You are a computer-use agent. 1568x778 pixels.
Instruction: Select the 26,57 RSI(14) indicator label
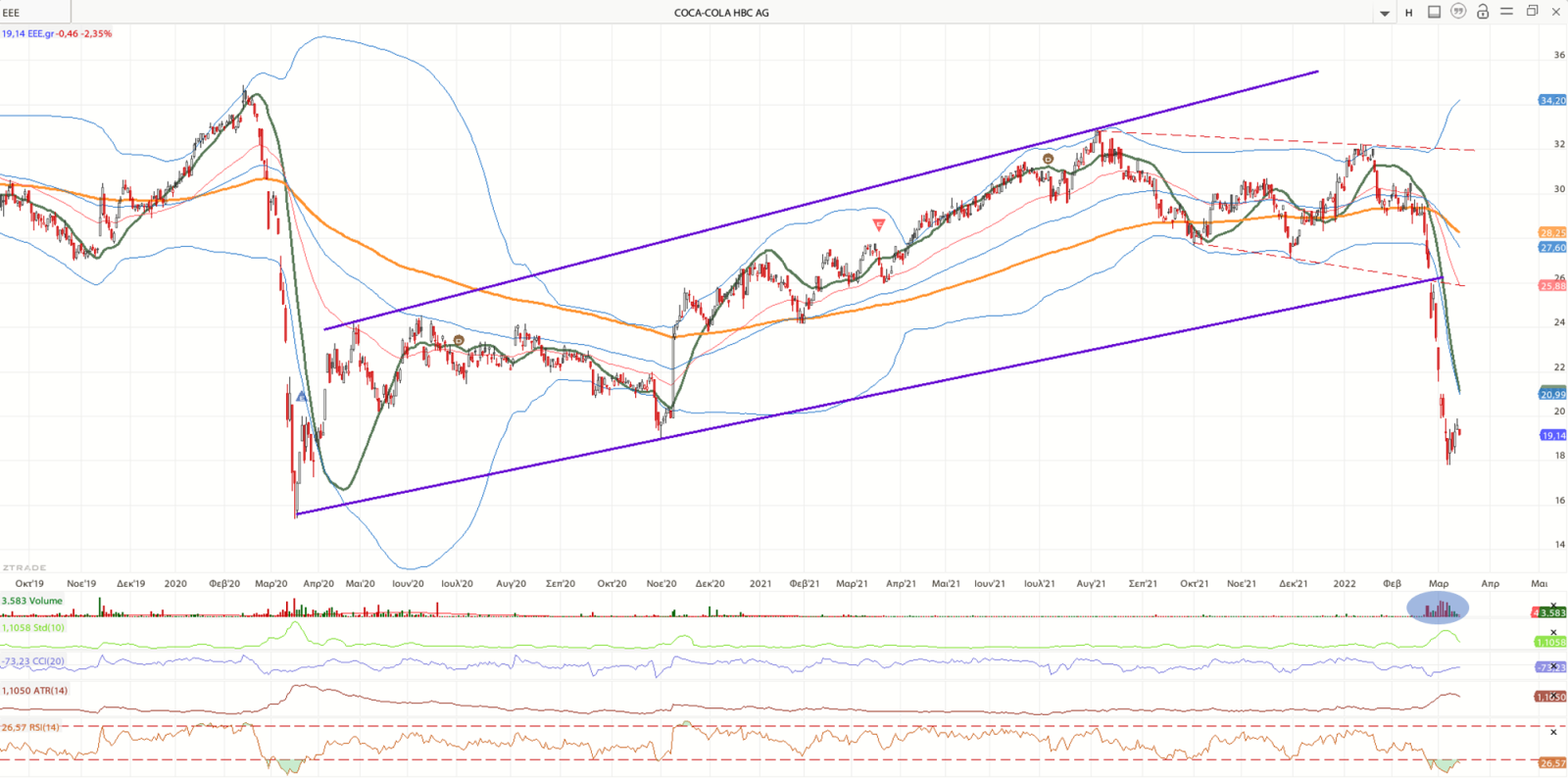pos(30,727)
